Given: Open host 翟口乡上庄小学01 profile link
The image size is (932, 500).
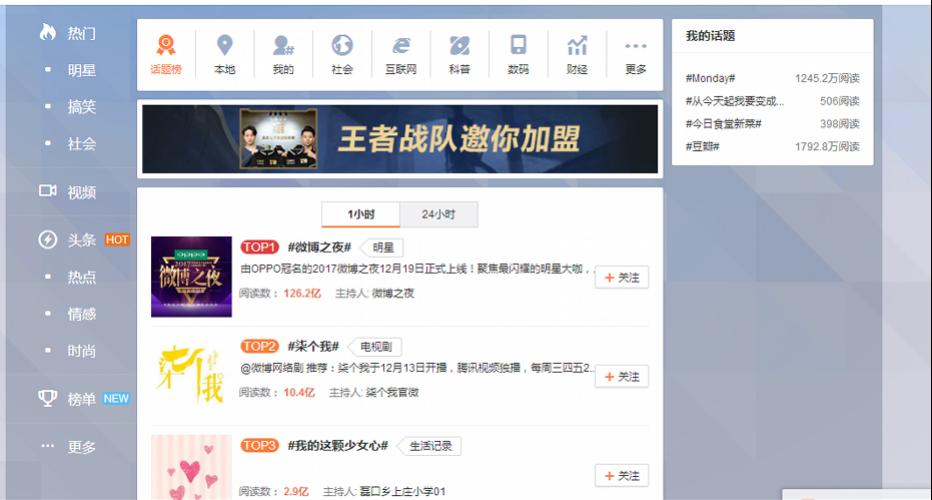Looking at the screenshot, I should [402, 491].
